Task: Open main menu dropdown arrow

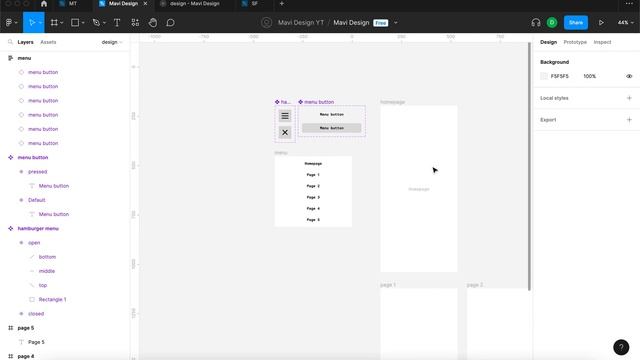Action: tap(16, 23)
